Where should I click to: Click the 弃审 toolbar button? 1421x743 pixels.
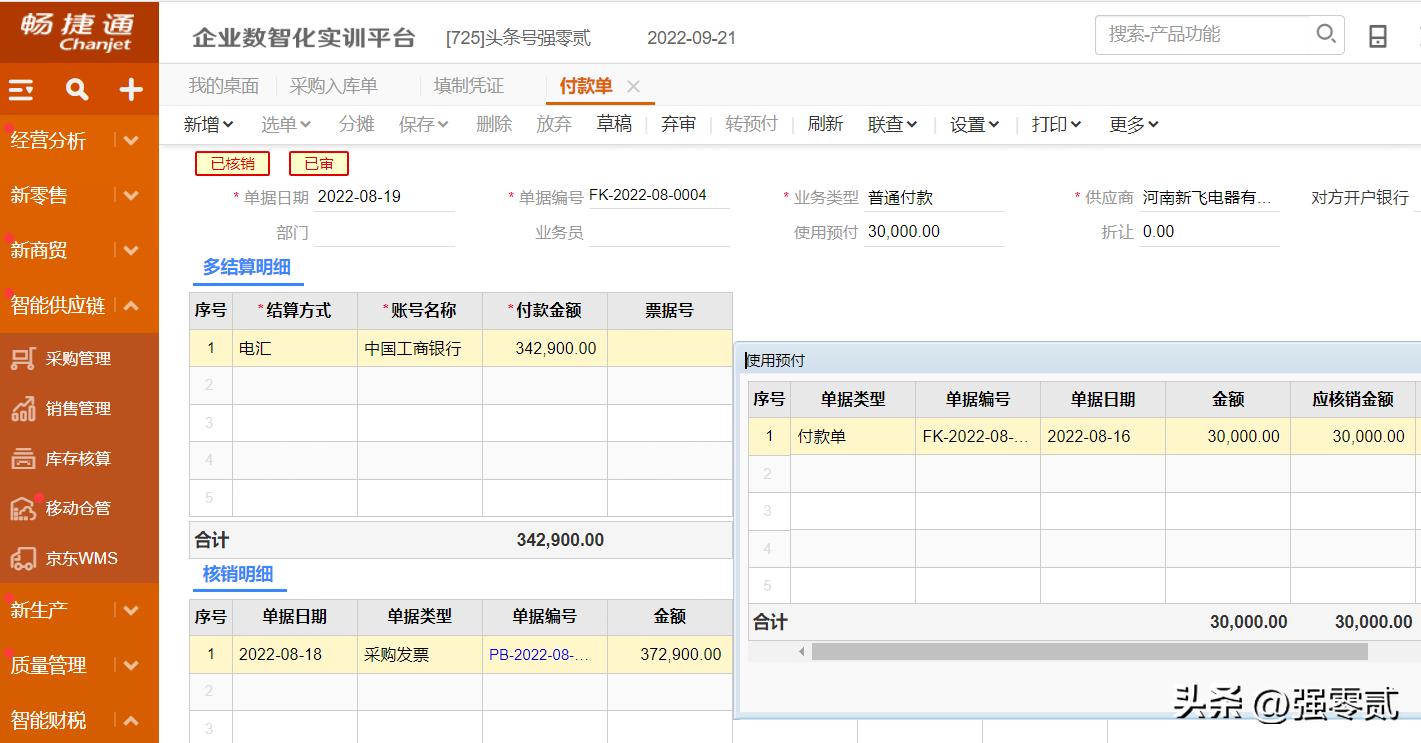click(678, 124)
